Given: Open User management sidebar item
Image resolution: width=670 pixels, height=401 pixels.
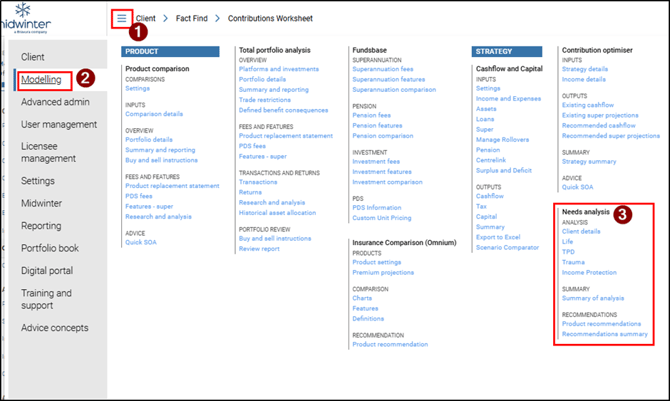Looking at the screenshot, I should [59, 125].
